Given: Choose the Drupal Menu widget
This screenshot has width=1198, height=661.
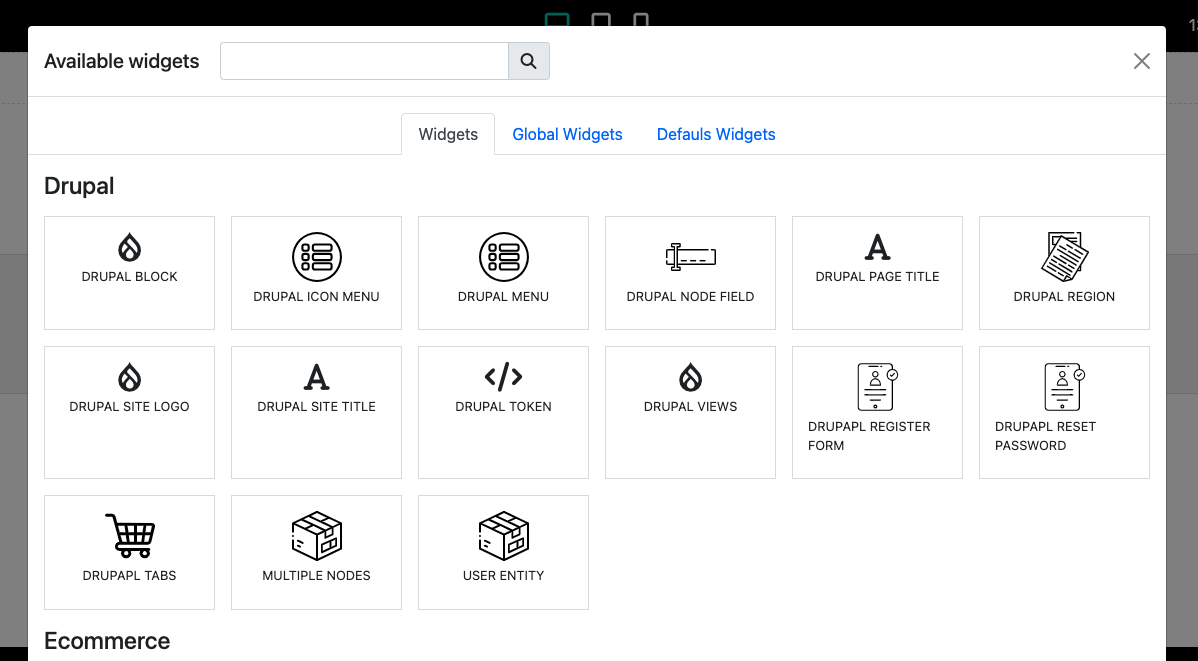Looking at the screenshot, I should coord(503,273).
